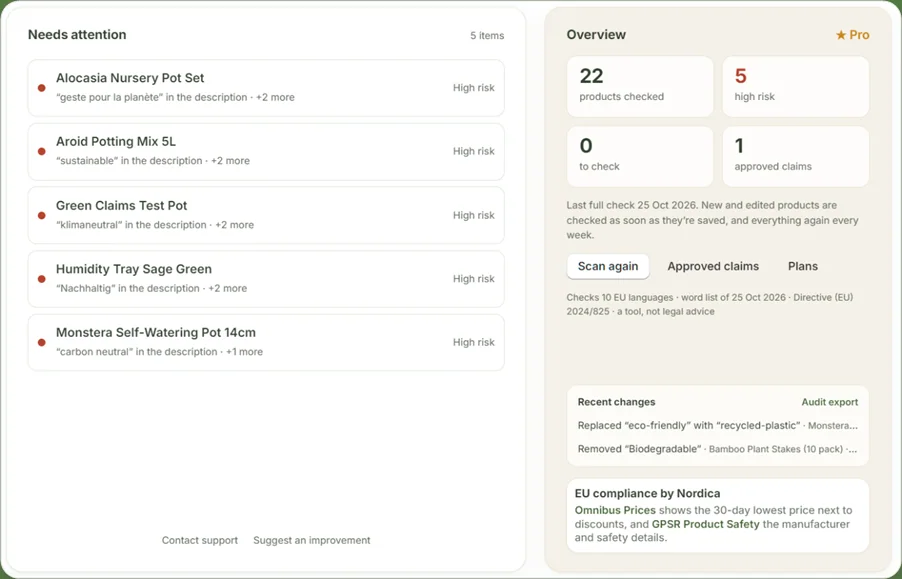Click the "sustainable" in the description line

point(152,161)
